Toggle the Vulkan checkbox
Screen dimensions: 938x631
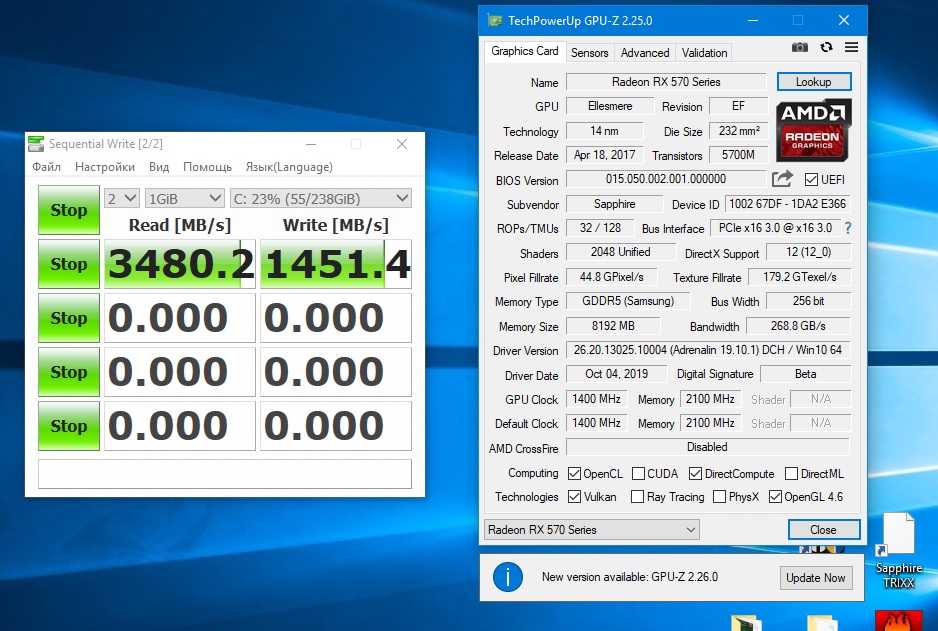click(x=574, y=496)
